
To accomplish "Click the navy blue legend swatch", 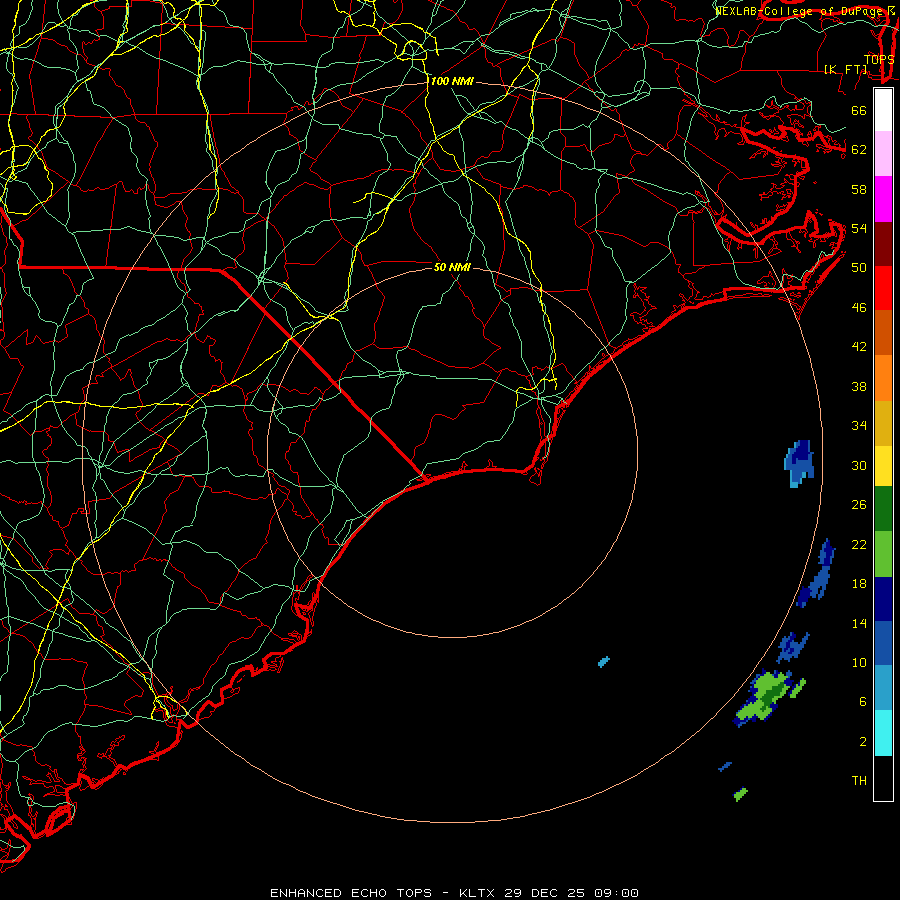I will [883, 599].
